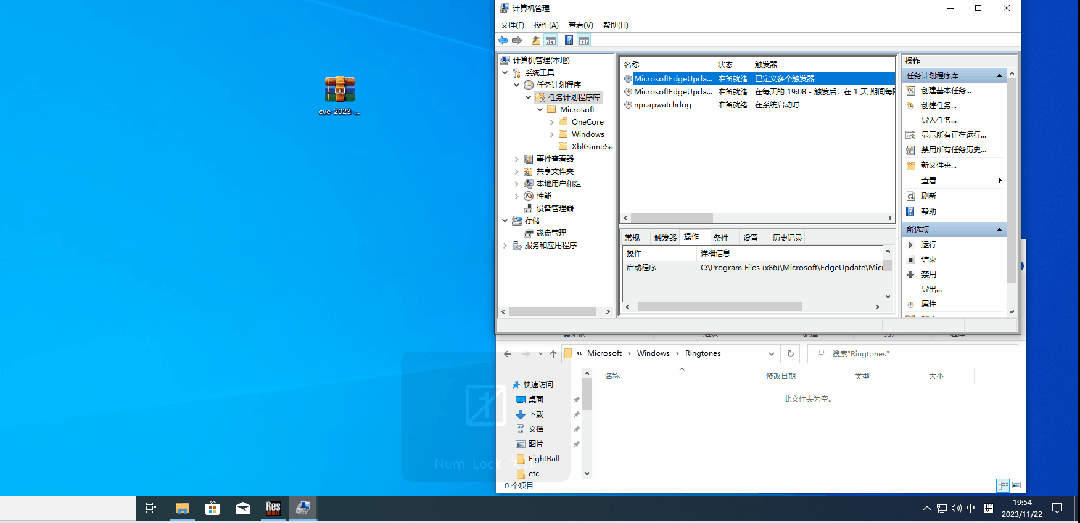Click 运行 to run the selected task
Image resolution: width=1080 pixels, height=523 pixels.
tap(928, 245)
